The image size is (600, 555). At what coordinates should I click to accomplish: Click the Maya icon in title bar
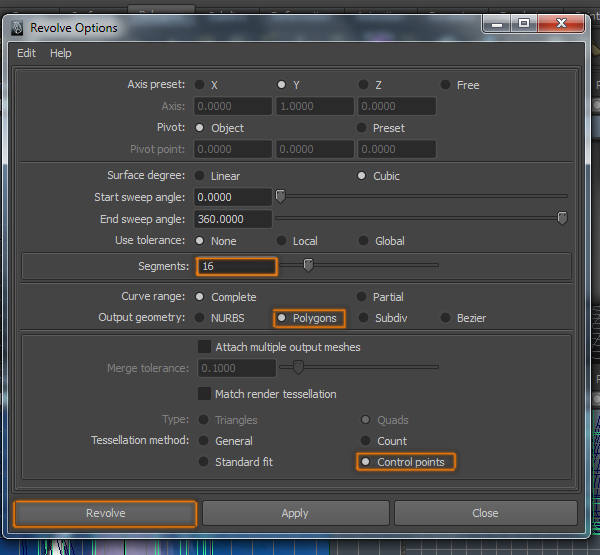click(17, 28)
